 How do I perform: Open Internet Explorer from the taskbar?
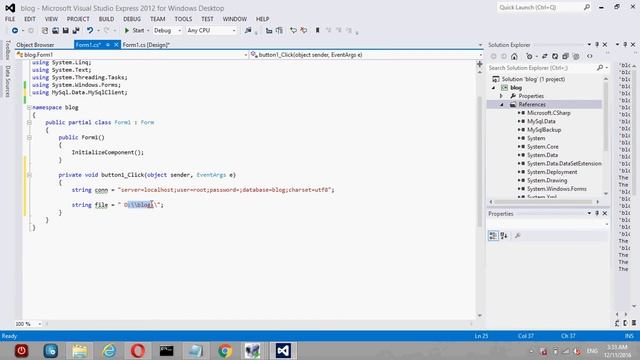[109, 351]
